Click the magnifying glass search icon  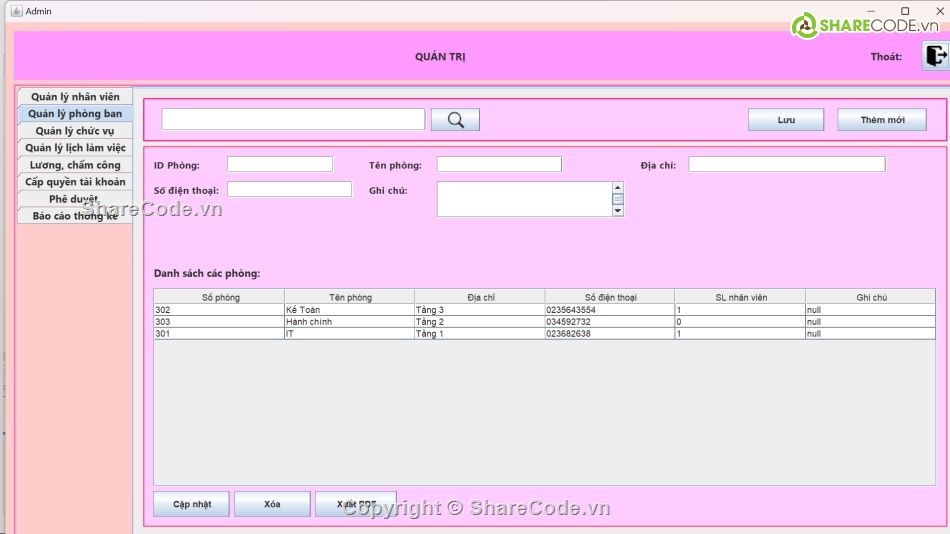point(455,120)
